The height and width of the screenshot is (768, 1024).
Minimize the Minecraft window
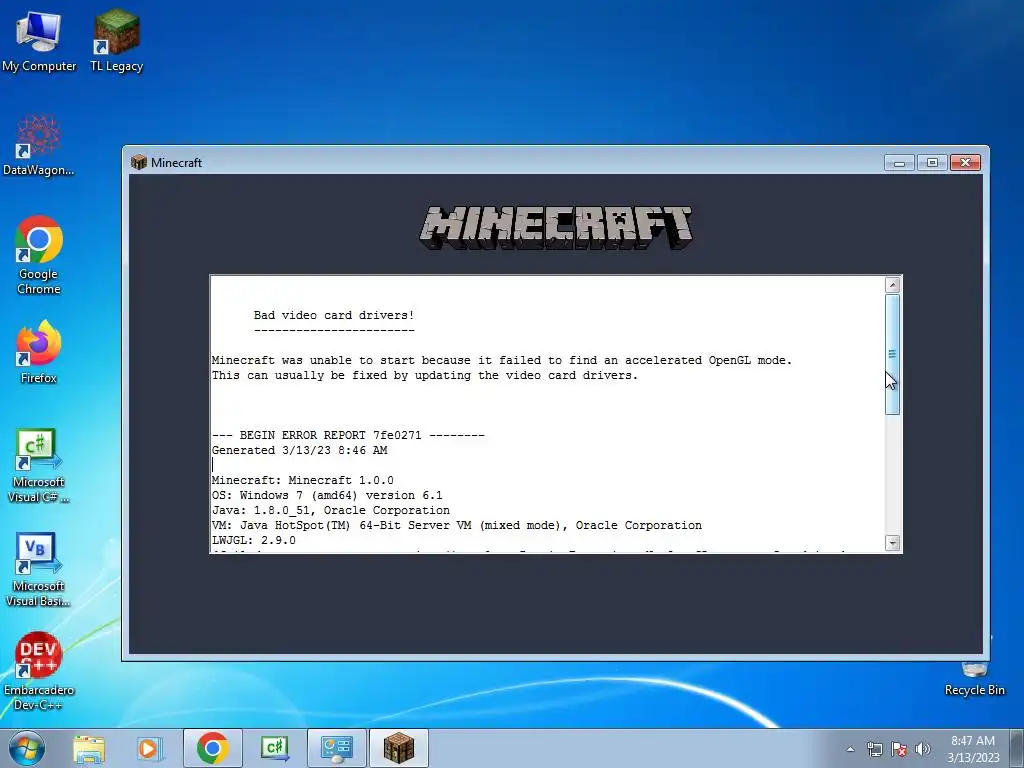(899, 163)
